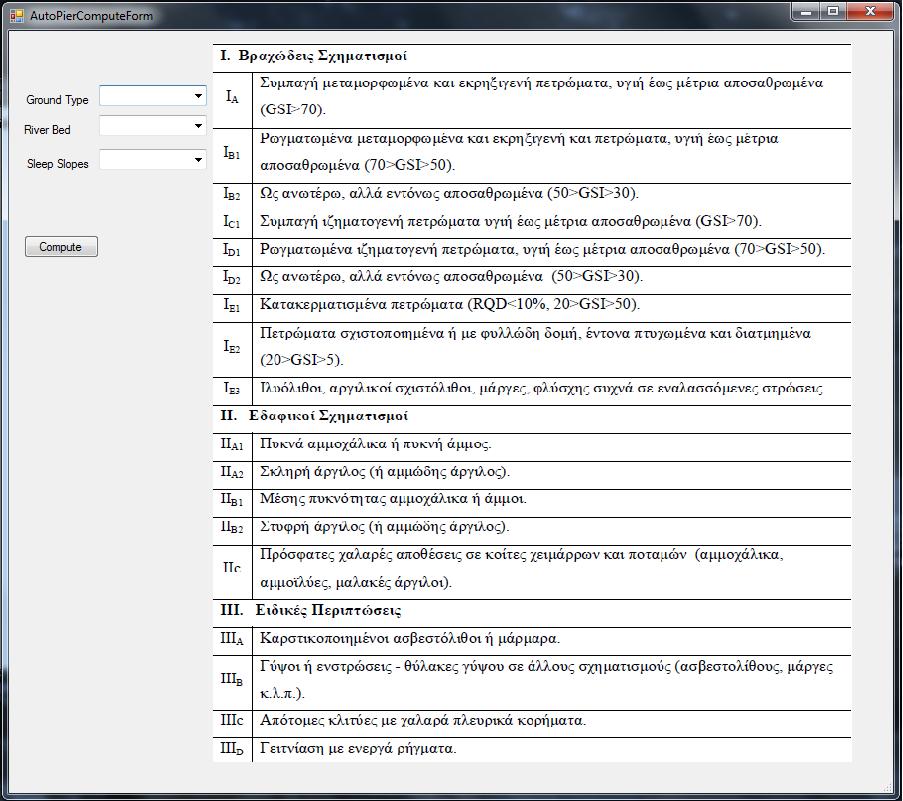Image resolution: width=903 pixels, height=801 pixels.
Task: Click the heading "III. Ειδικές Περιπτώσεις"
Action: pyautogui.click(x=310, y=610)
